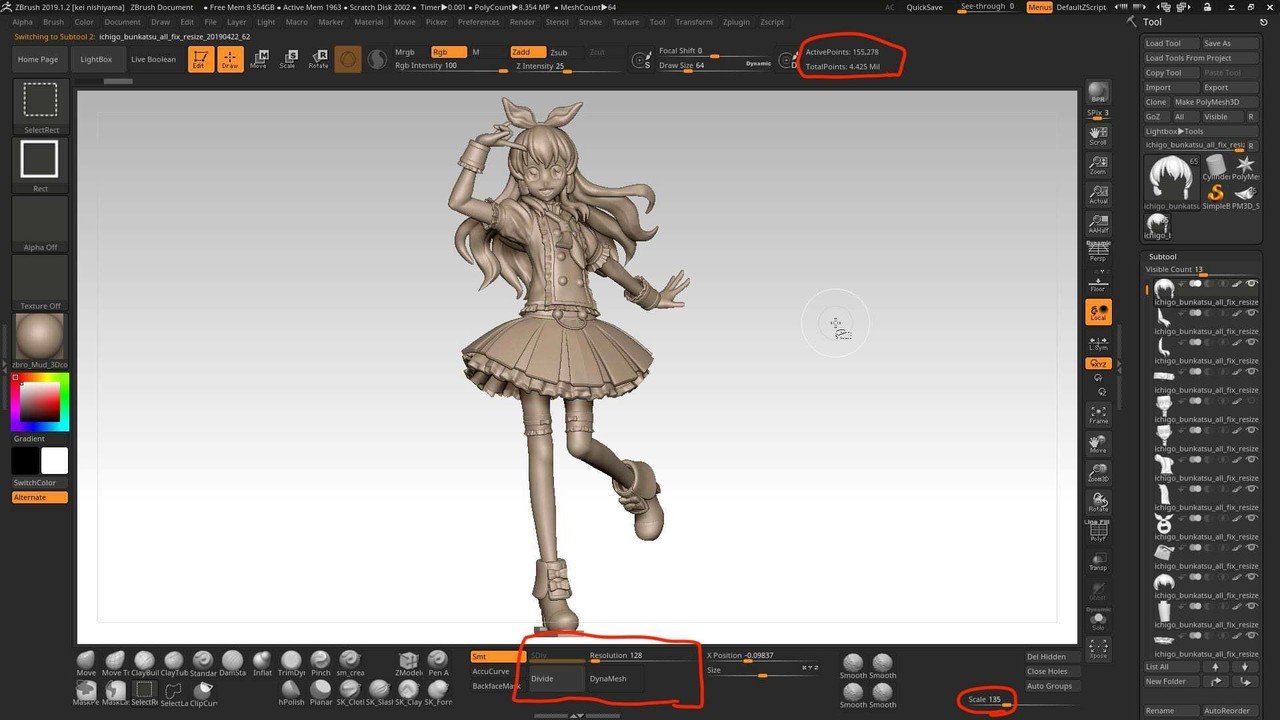Toggle Floor grid visibility
The width and height of the screenshot is (1280, 720).
(1098, 283)
